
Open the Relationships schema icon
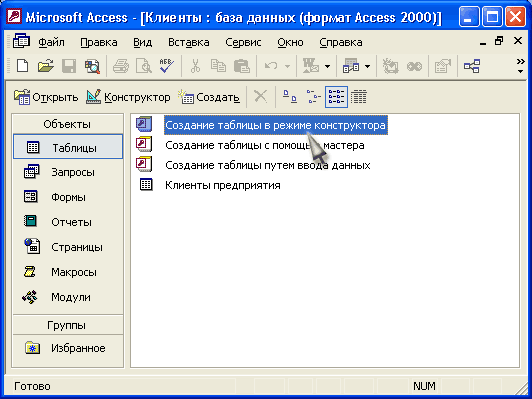(472, 65)
